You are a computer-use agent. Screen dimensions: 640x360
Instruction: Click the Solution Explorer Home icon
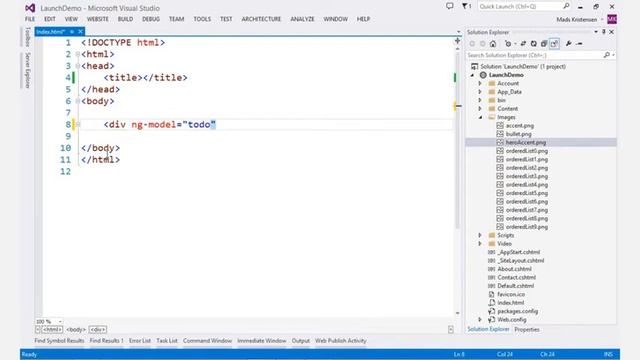493,44
